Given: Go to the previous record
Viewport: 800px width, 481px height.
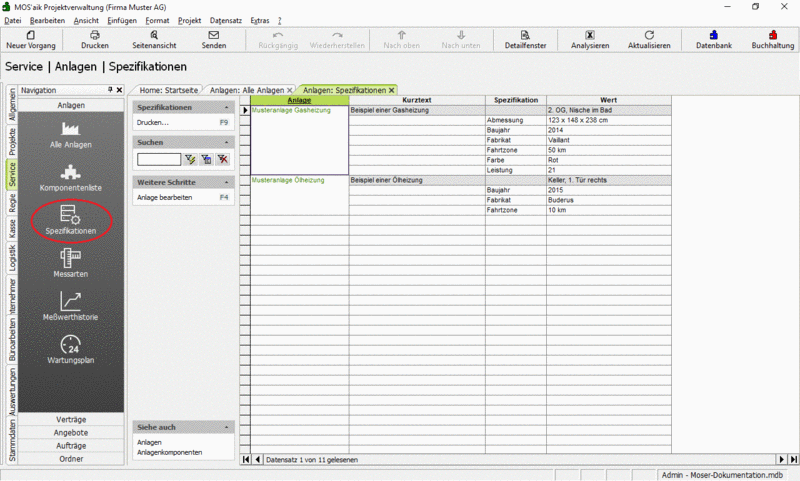Looking at the screenshot, I should [258, 459].
